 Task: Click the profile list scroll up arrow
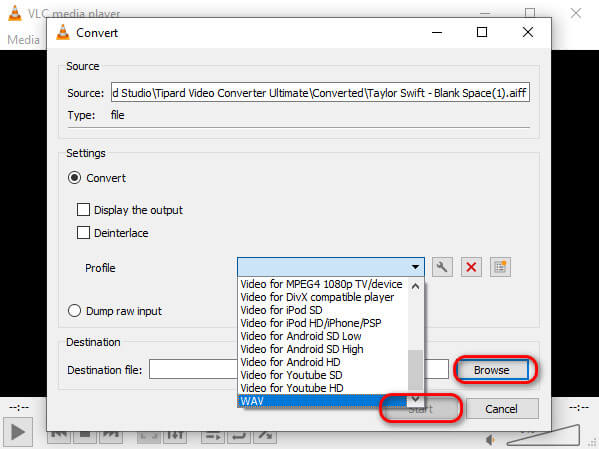pos(415,286)
